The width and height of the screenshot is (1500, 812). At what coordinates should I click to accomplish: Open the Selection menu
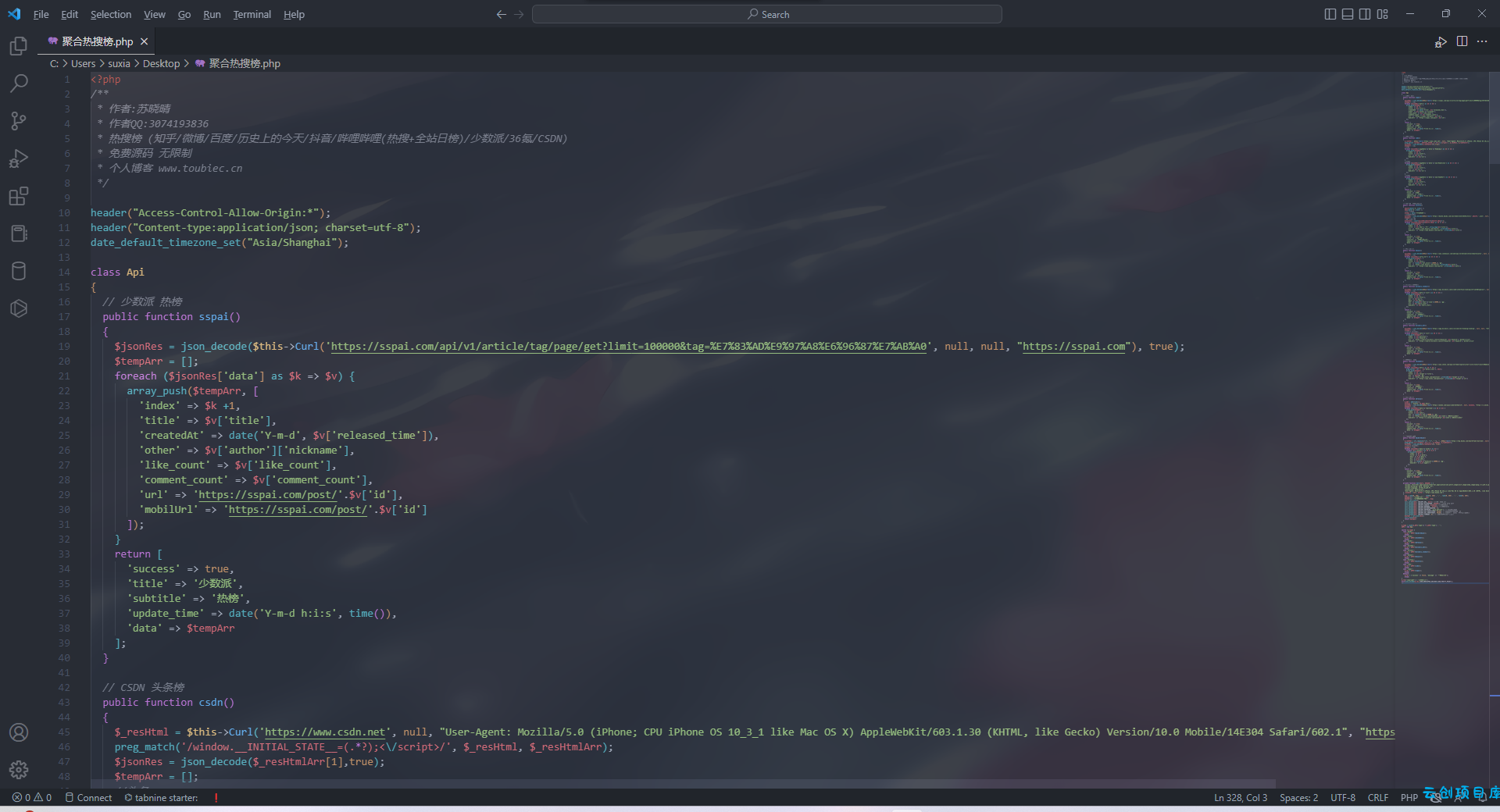[x=111, y=14]
